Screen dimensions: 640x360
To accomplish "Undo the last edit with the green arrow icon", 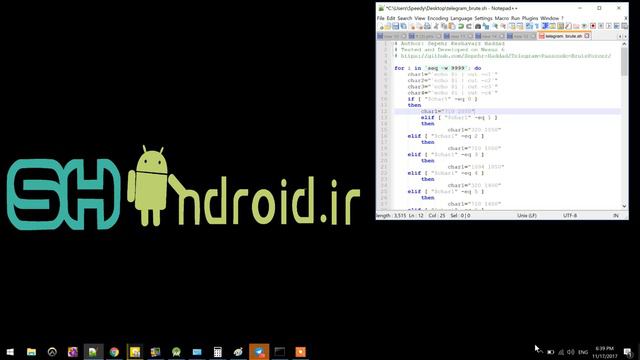I will pyautogui.click(x=461, y=26).
